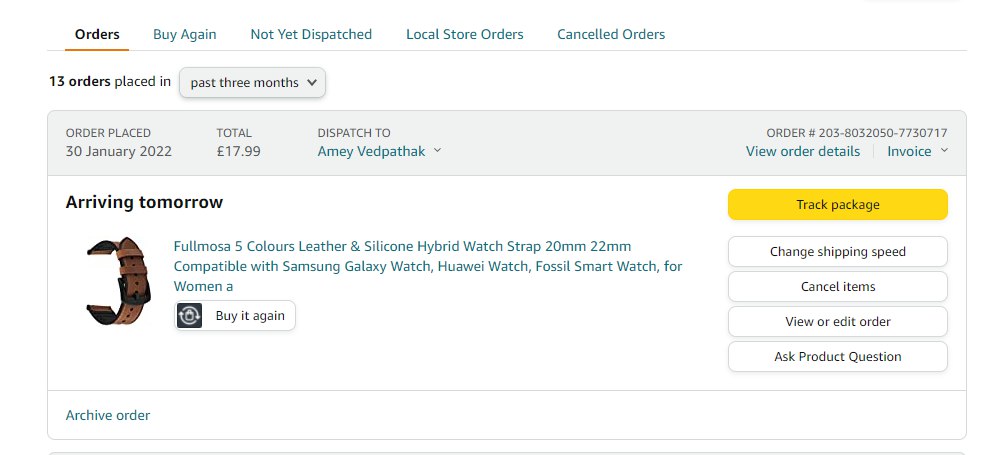Expand the chevron beside Amey Vedpathak
Image resolution: width=986 pixels, height=455 pixels.
pyautogui.click(x=437, y=151)
